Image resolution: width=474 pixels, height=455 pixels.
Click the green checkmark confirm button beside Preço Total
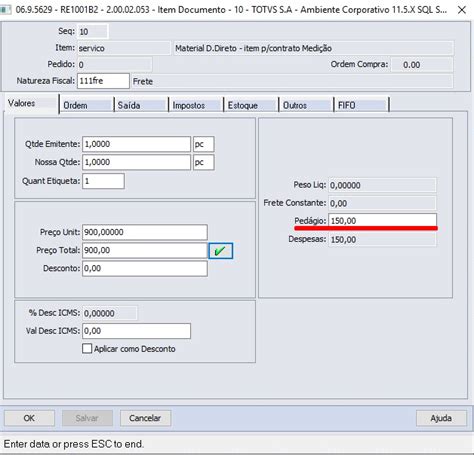pos(221,251)
